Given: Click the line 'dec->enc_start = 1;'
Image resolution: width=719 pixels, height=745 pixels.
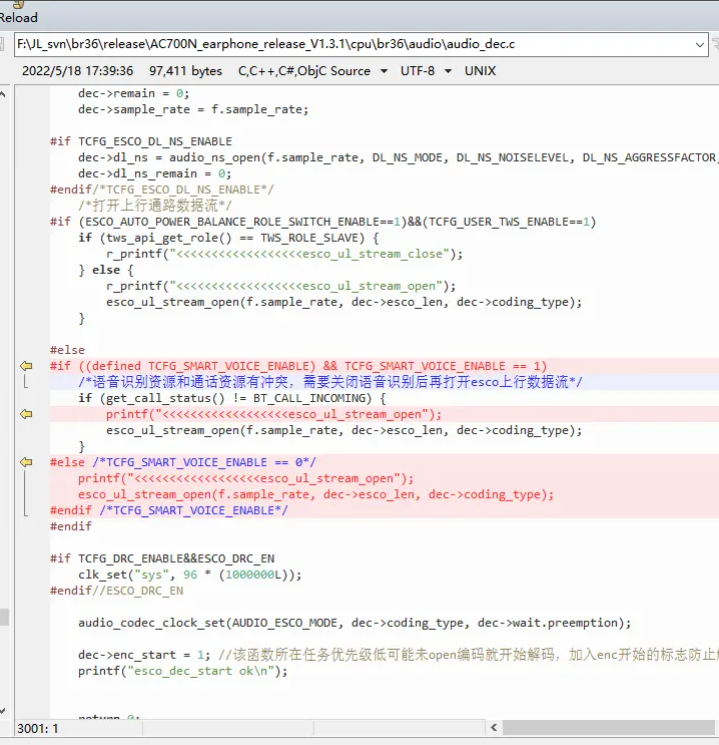Looking at the screenshot, I should click(144, 655).
